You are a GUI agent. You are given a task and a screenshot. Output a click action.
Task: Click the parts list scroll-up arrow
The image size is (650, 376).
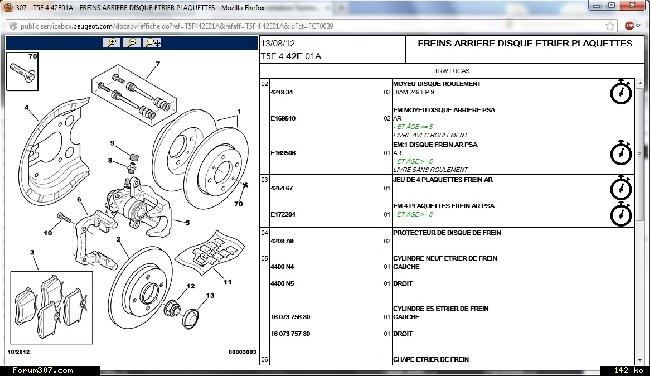[x=640, y=83]
